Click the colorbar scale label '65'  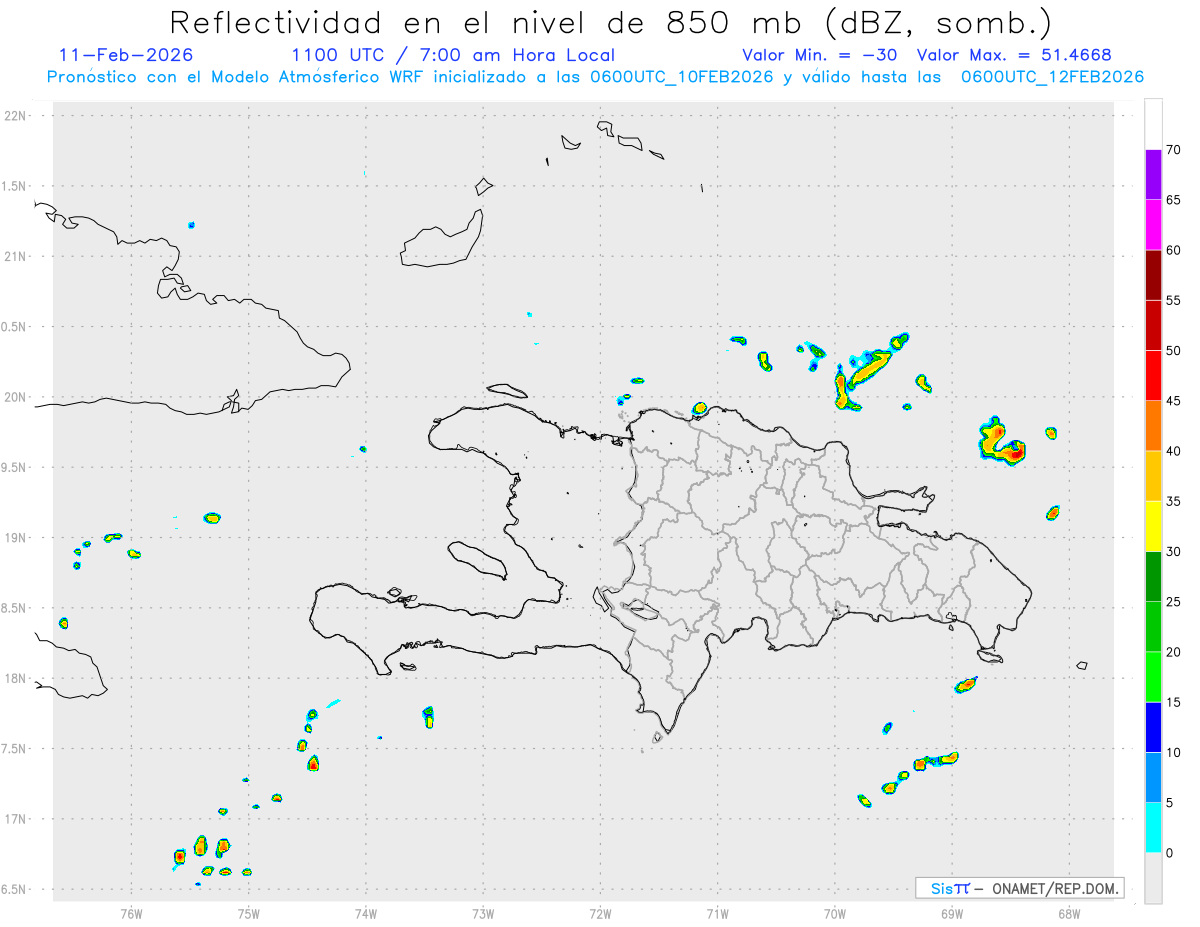pyautogui.click(x=1174, y=200)
